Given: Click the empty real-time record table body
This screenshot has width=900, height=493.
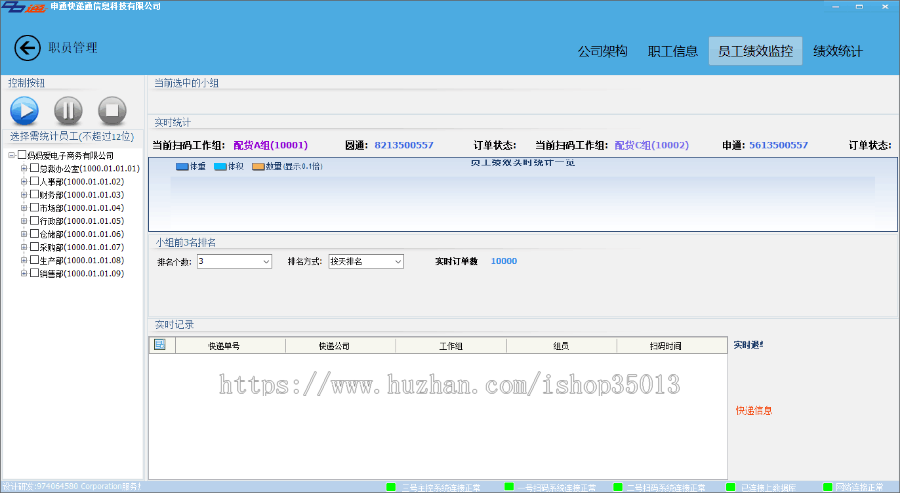Looking at the screenshot, I should [438, 416].
